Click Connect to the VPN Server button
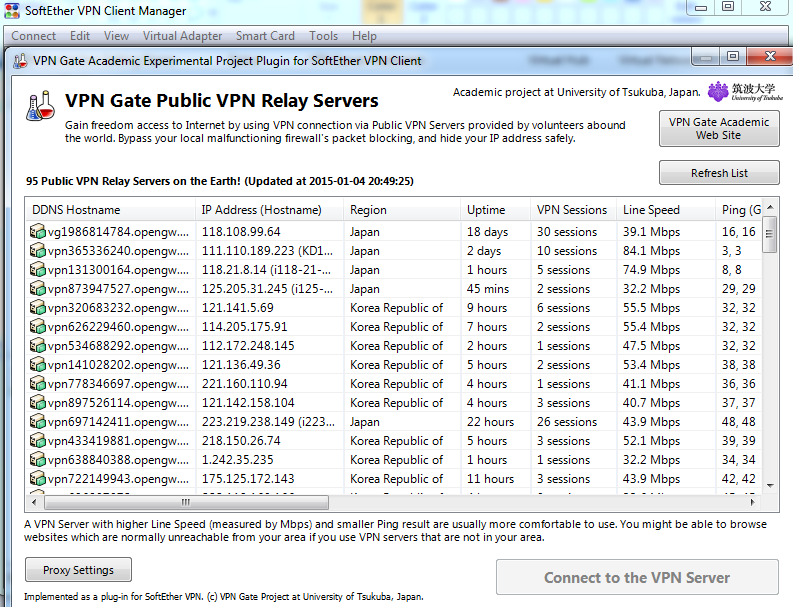This screenshot has height=607, width=793. click(637, 577)
